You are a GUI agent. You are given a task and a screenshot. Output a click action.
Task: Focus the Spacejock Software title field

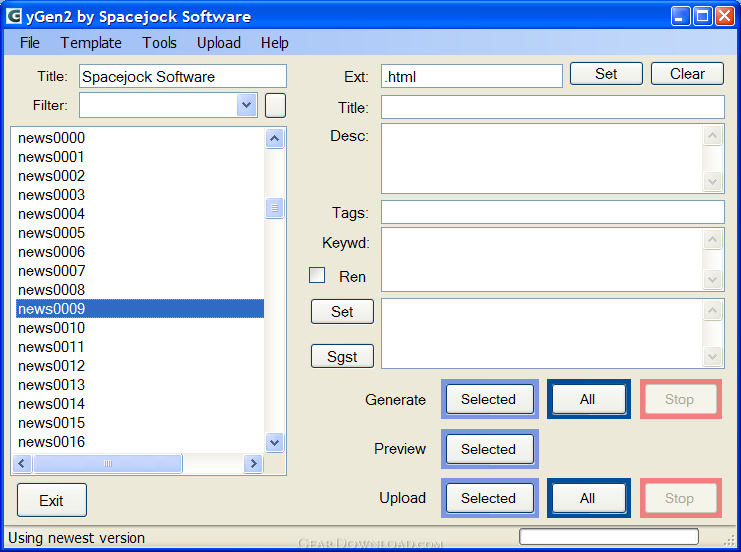[183, 77]
